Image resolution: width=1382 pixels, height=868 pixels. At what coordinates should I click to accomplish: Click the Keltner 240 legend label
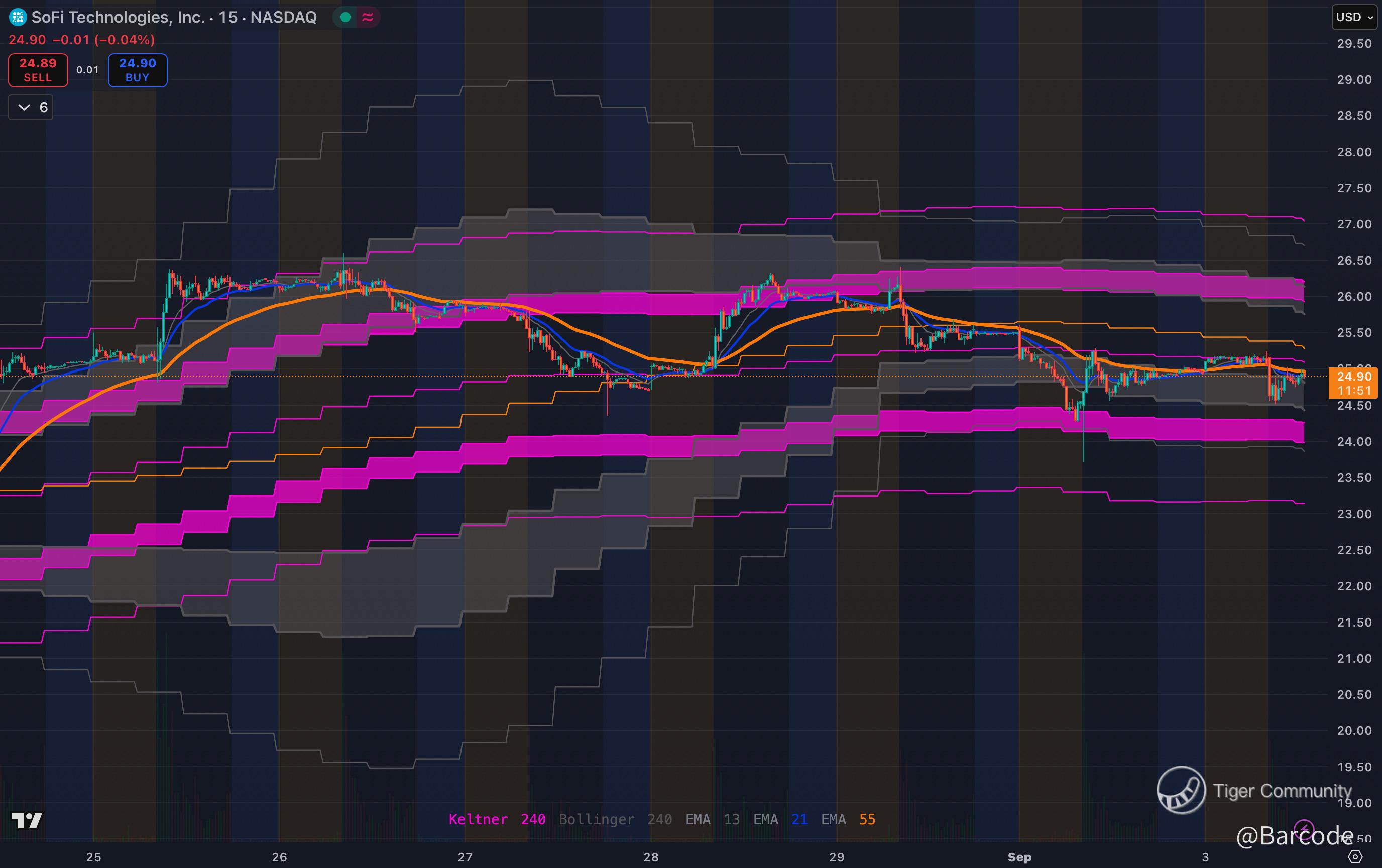[497, 819]
